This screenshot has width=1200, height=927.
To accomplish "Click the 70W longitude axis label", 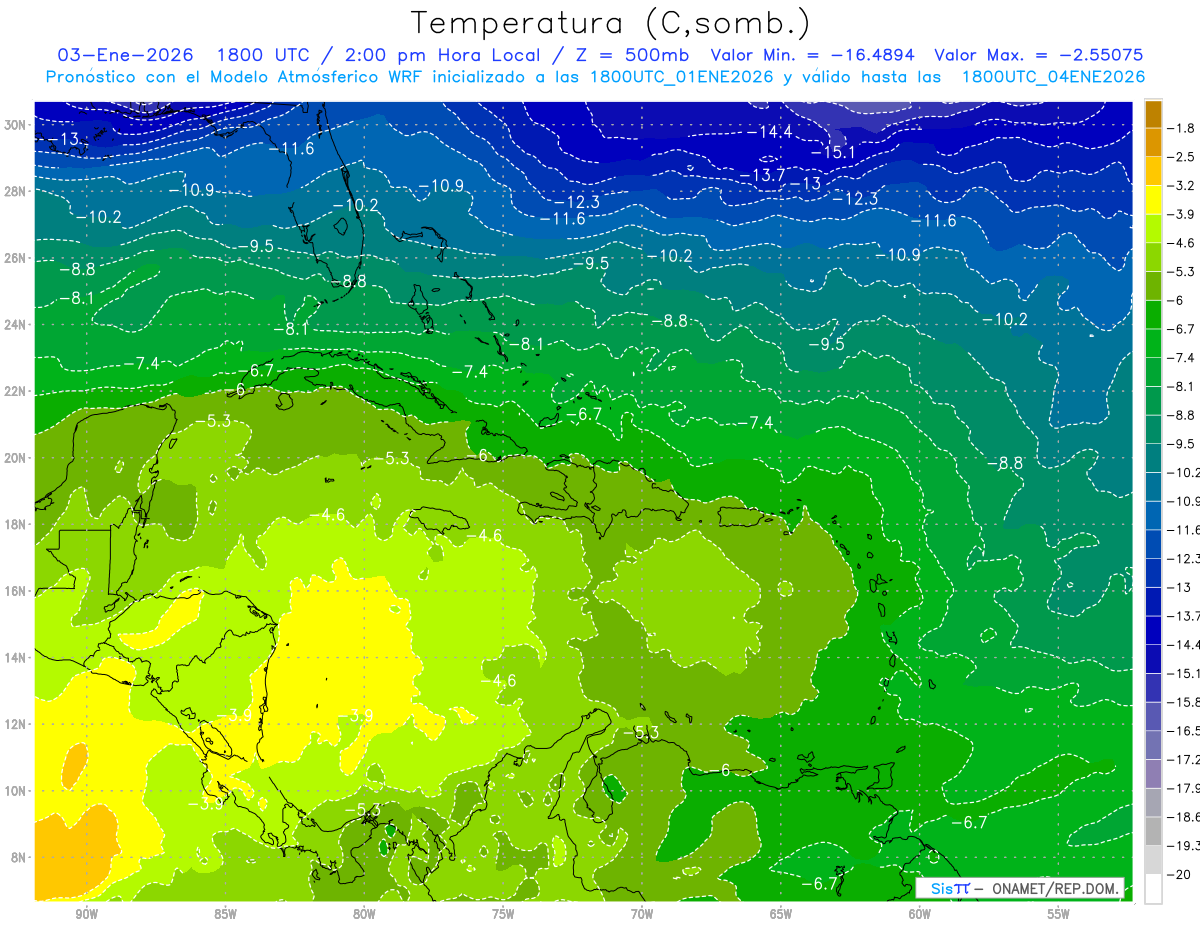I will pyautogui.click(x=642, y=914).
